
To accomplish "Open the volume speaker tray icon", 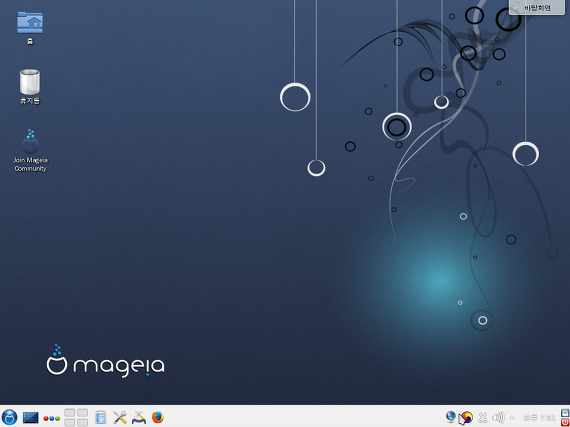I will [498, 418].
